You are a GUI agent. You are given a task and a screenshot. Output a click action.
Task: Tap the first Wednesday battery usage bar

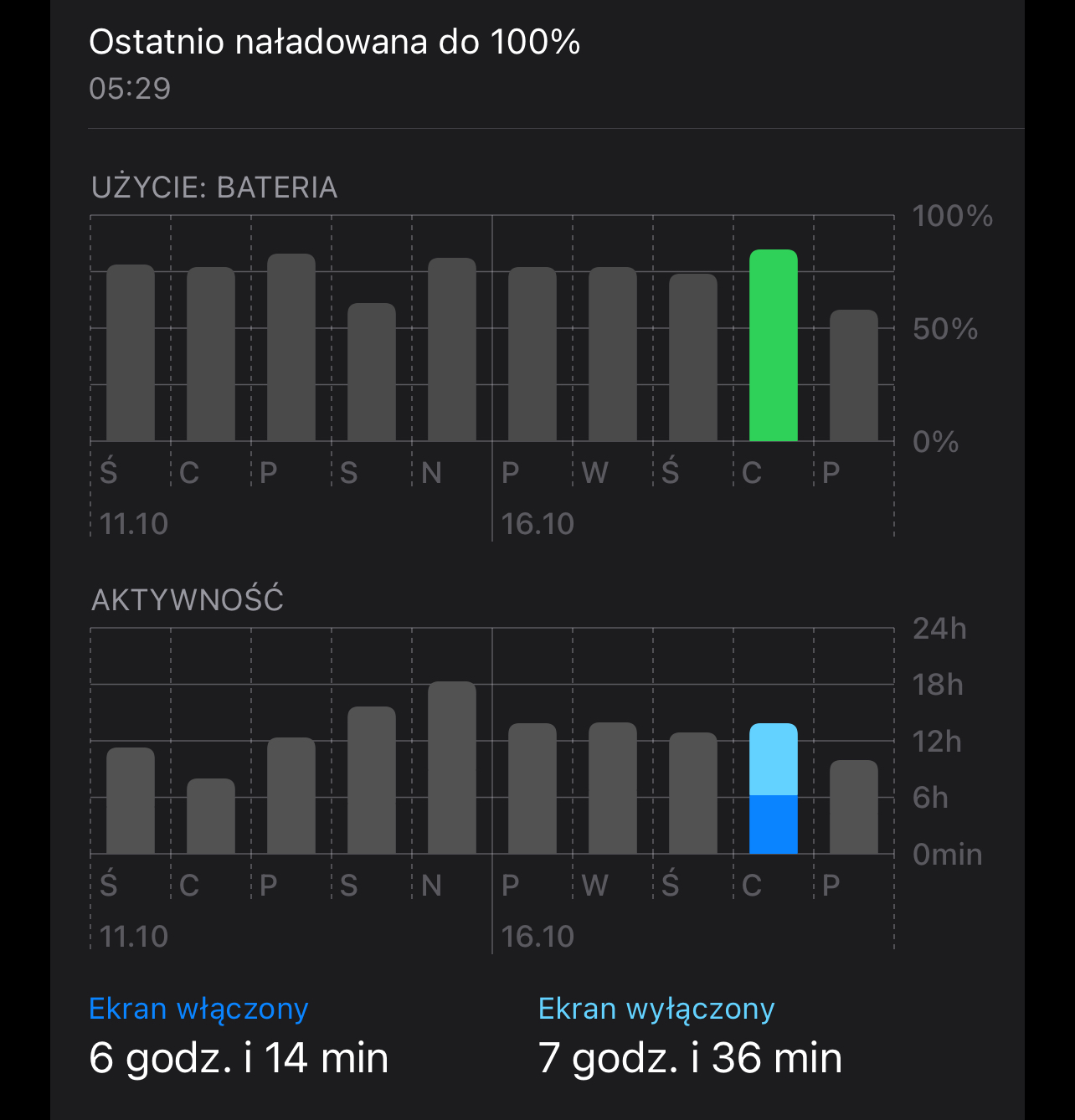(x=131, y=352)
